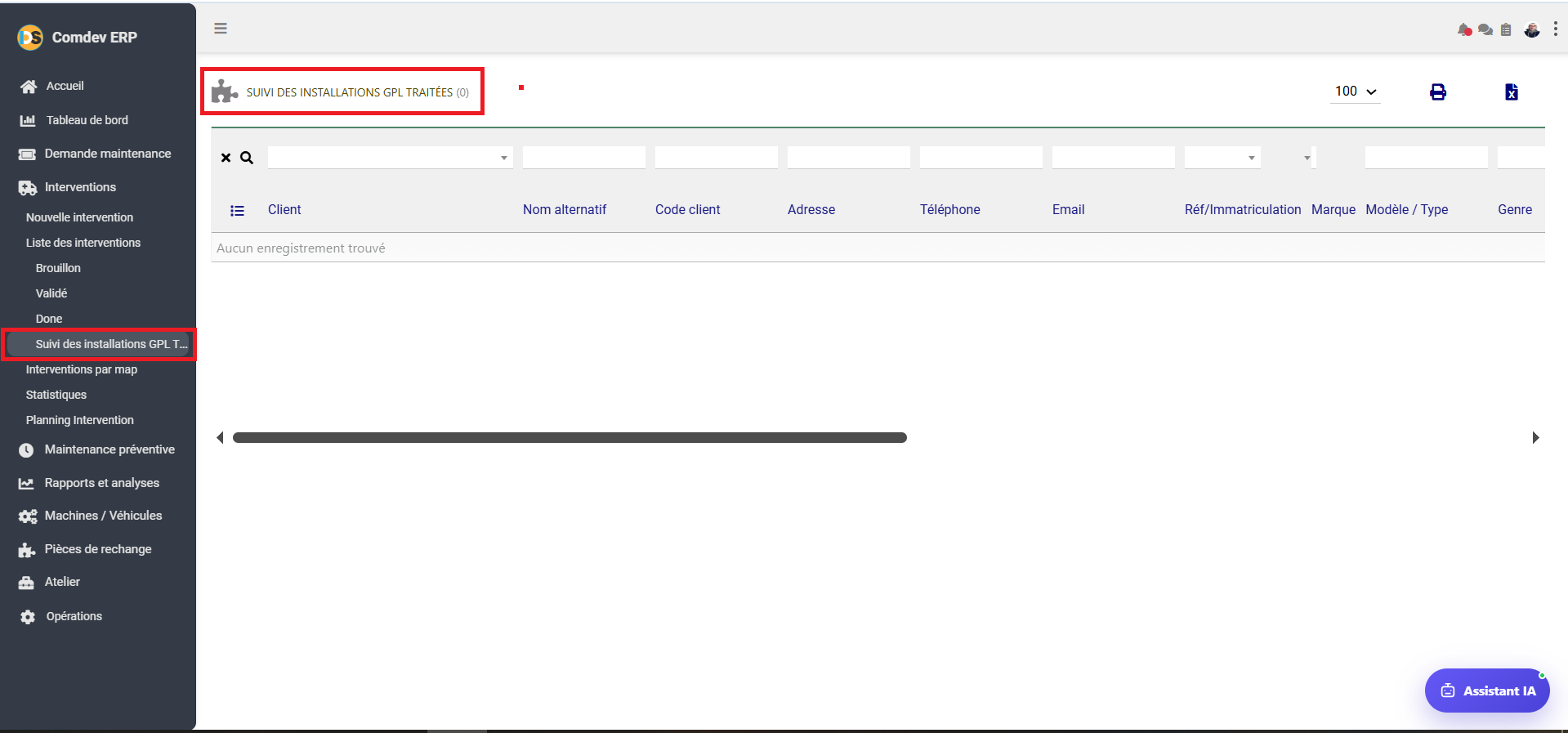The image size is (1568, 733).
Task: Select the Done submenu
Action: [49, 319]
